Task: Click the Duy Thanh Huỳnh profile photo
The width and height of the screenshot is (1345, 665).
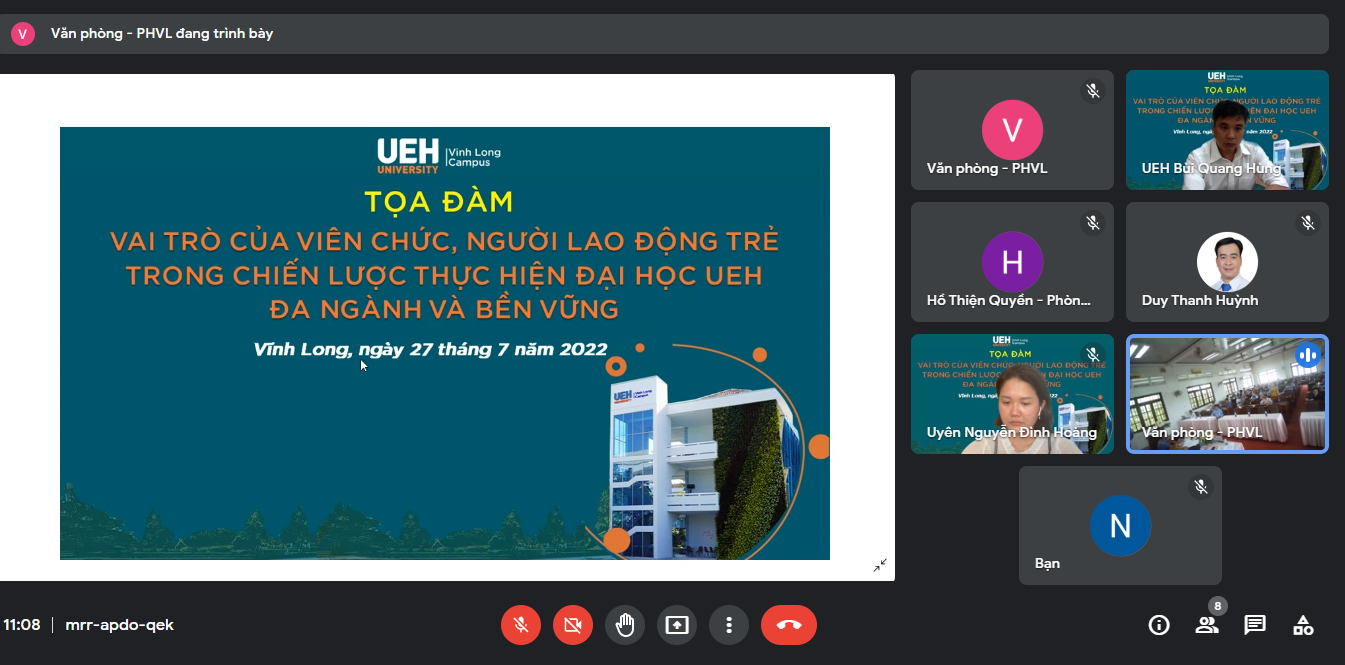Action: point(1227,262)
